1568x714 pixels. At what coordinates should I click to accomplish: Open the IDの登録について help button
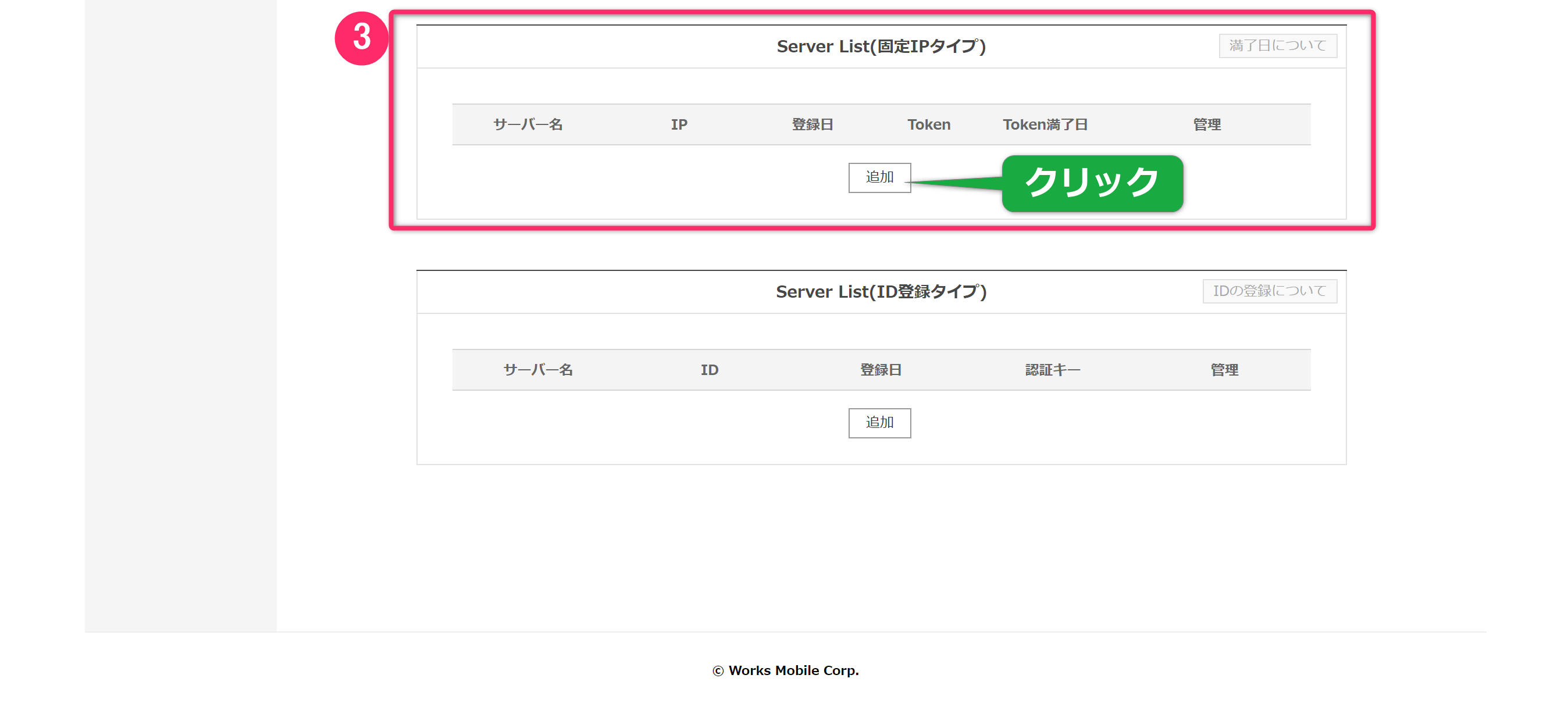pyautogui.click(x=1269, y=291)
